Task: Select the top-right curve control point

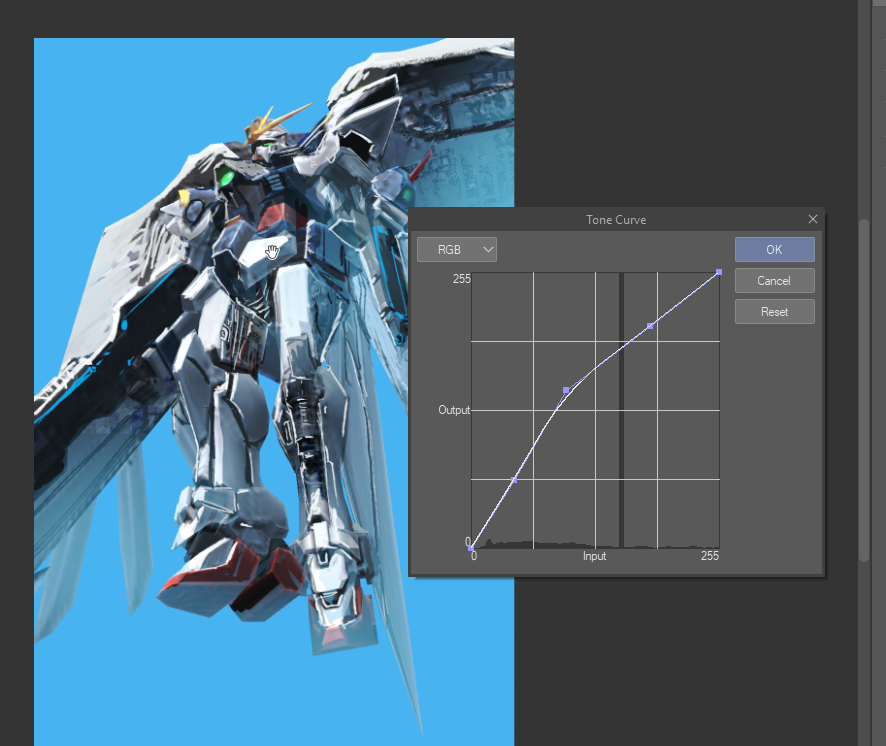Action: (x=719, y=272)
